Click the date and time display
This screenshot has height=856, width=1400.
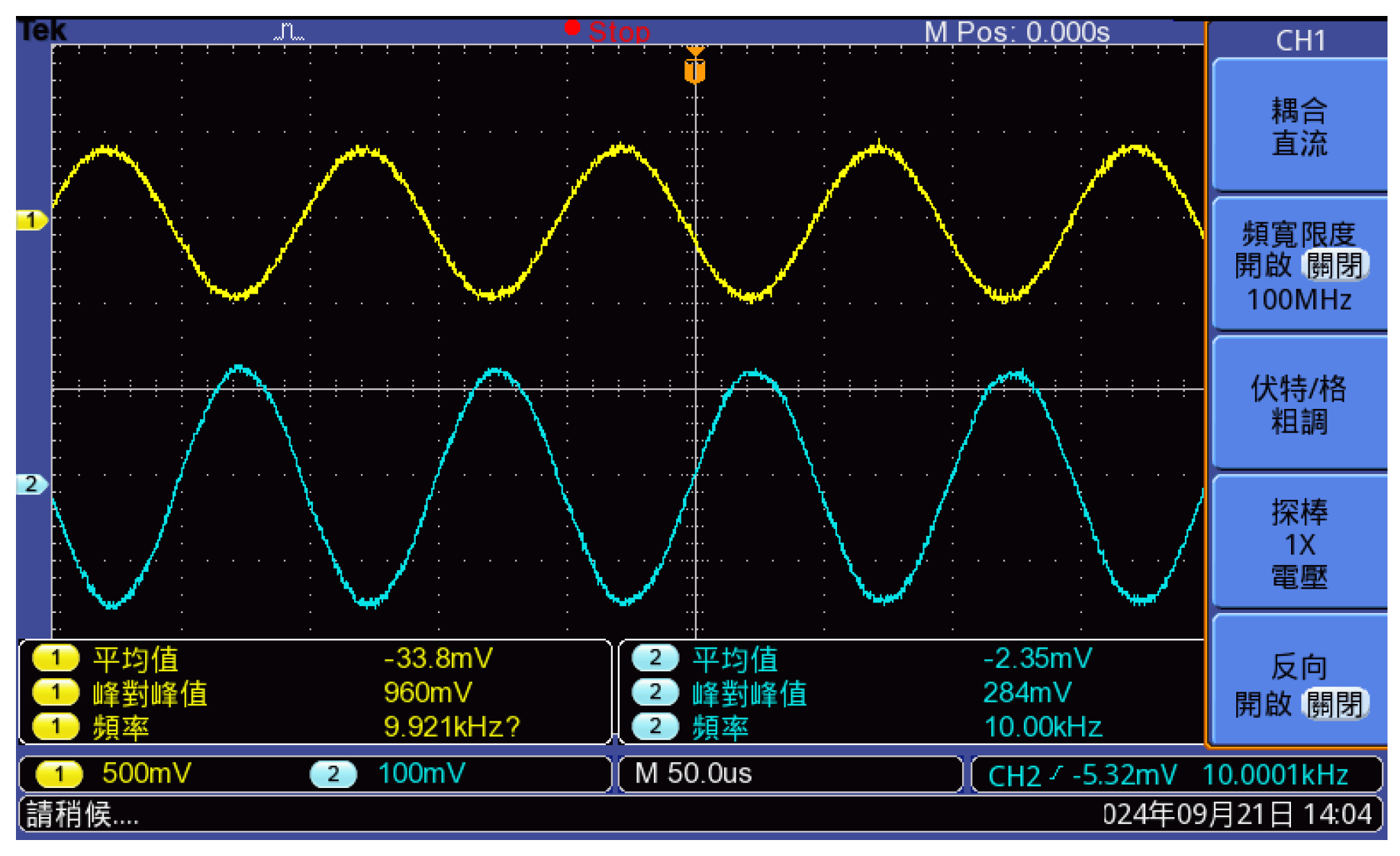click(1237, 814)
